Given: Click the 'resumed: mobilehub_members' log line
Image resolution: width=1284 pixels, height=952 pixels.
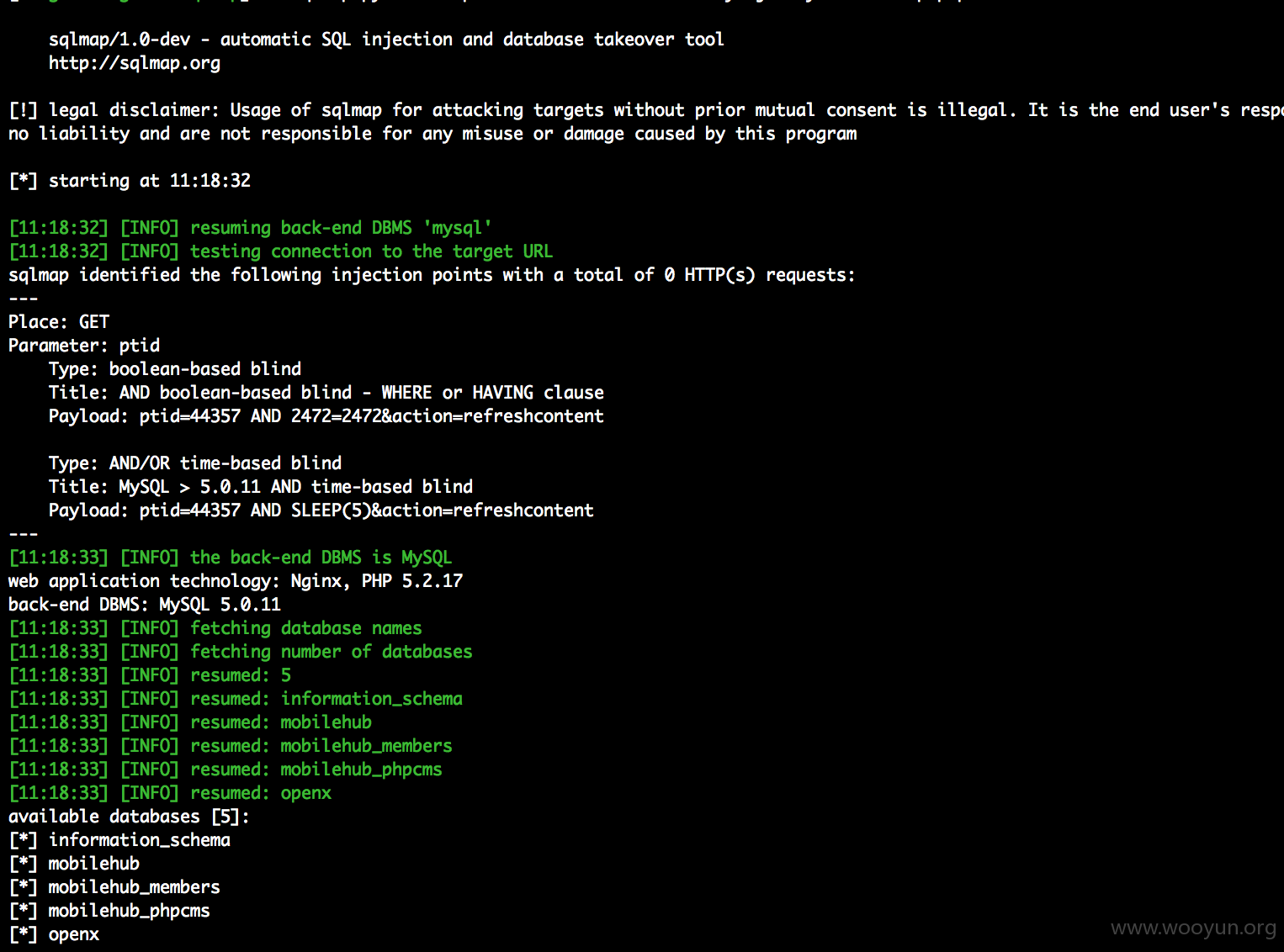Looking at the screenshot, I should (x=231, y=746).
